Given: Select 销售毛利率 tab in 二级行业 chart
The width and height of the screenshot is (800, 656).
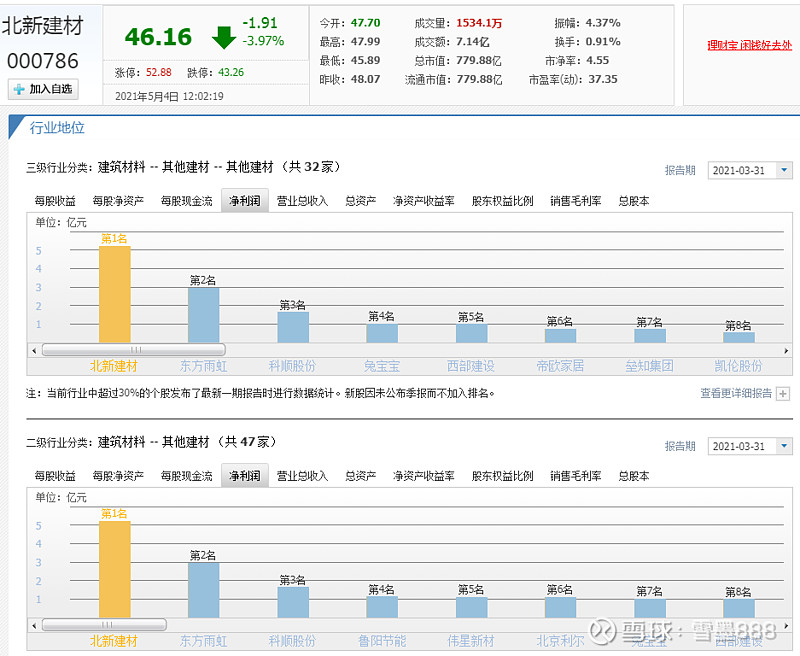Looking at the screenshot, I should click(x=576, y=476).
